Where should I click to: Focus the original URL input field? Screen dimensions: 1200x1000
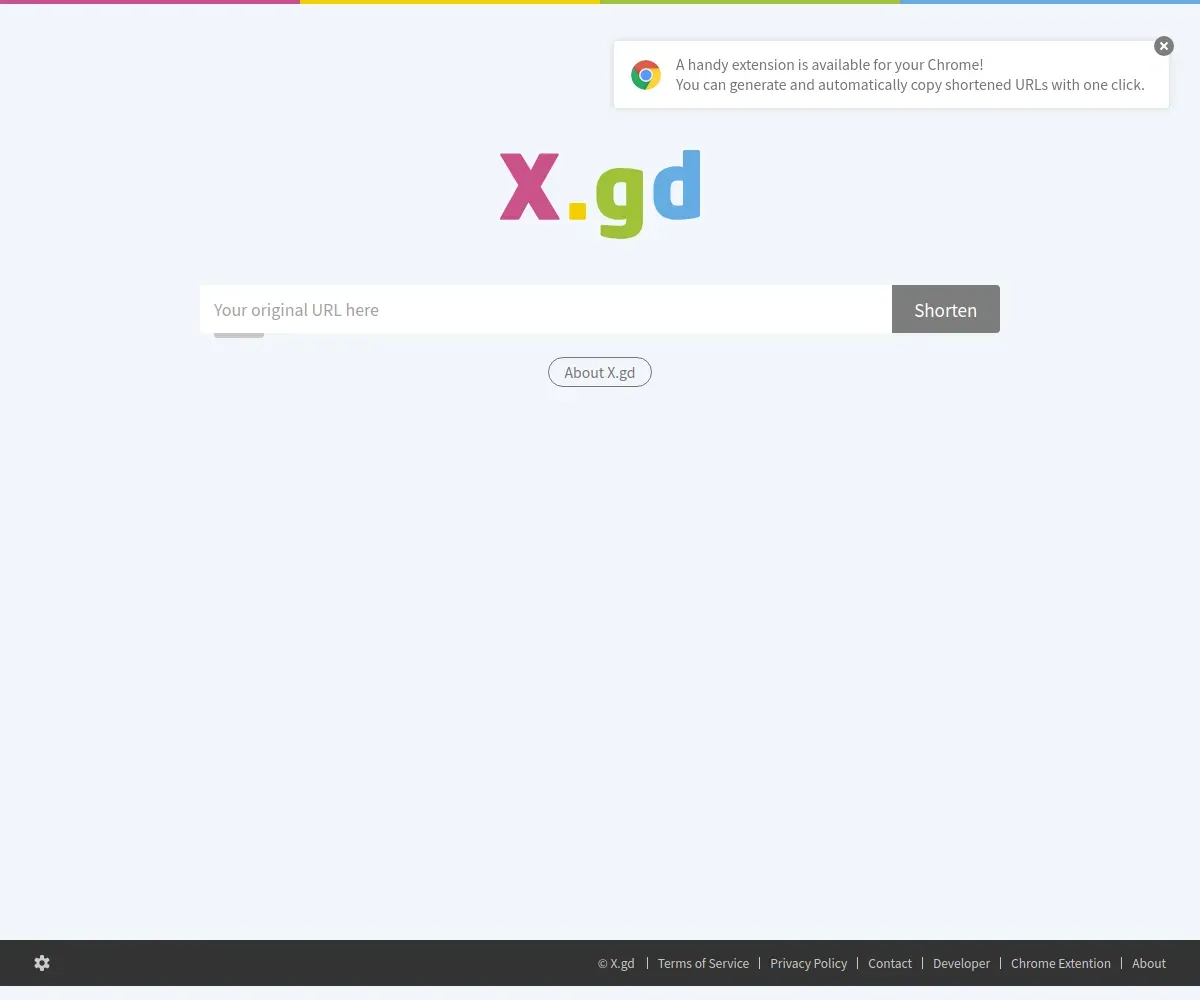[546, 309]
